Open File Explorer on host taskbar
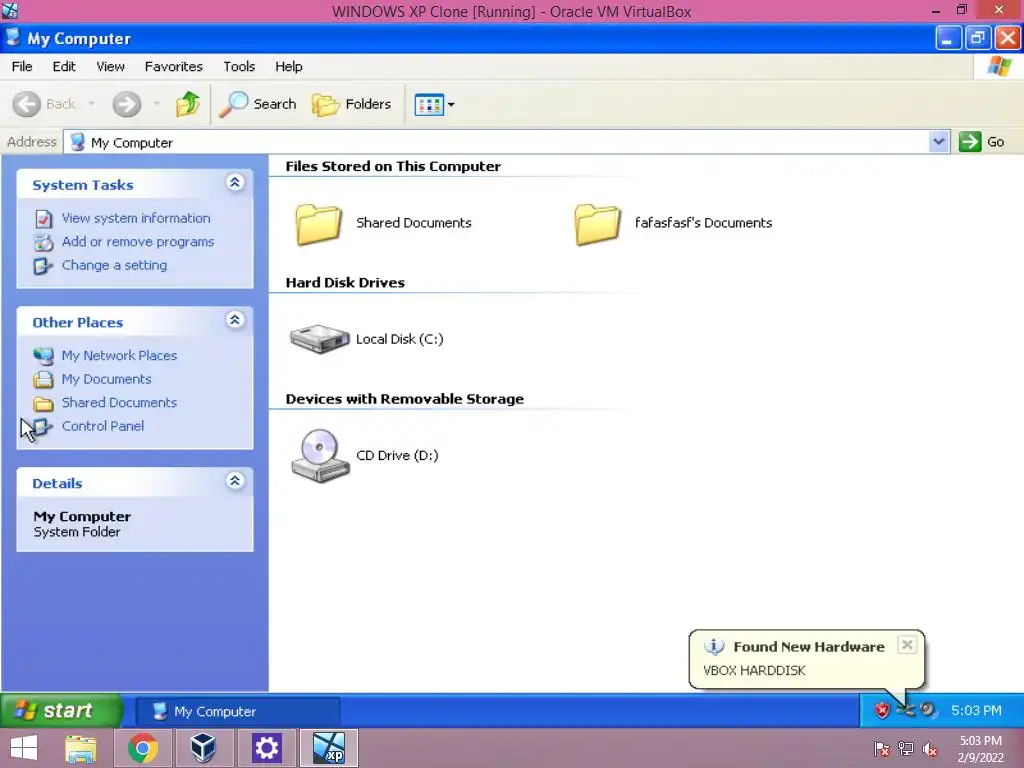1024x768 pixels. (x=81, y=748)
